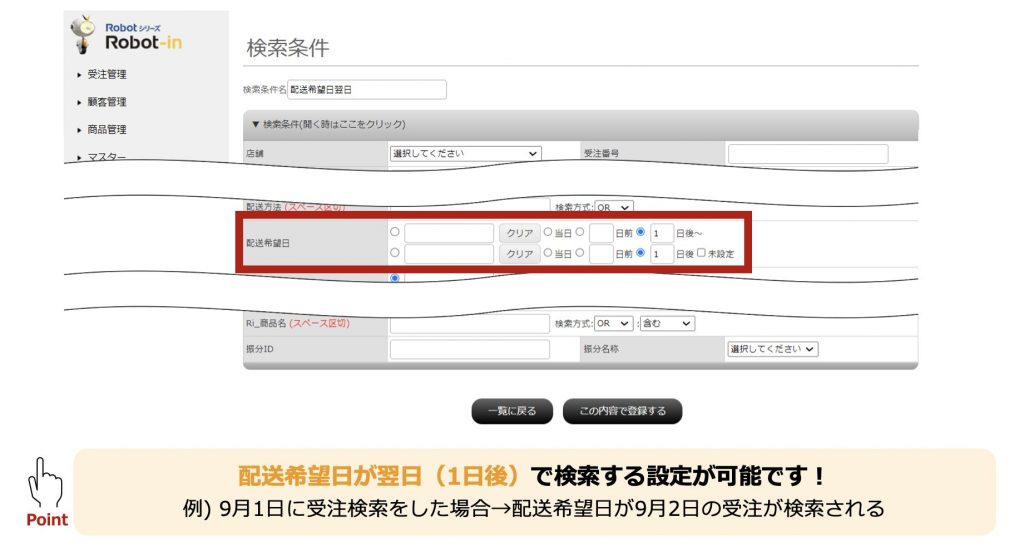
Task: Tick the 未設定 checkbox
Action: (701, 252)
